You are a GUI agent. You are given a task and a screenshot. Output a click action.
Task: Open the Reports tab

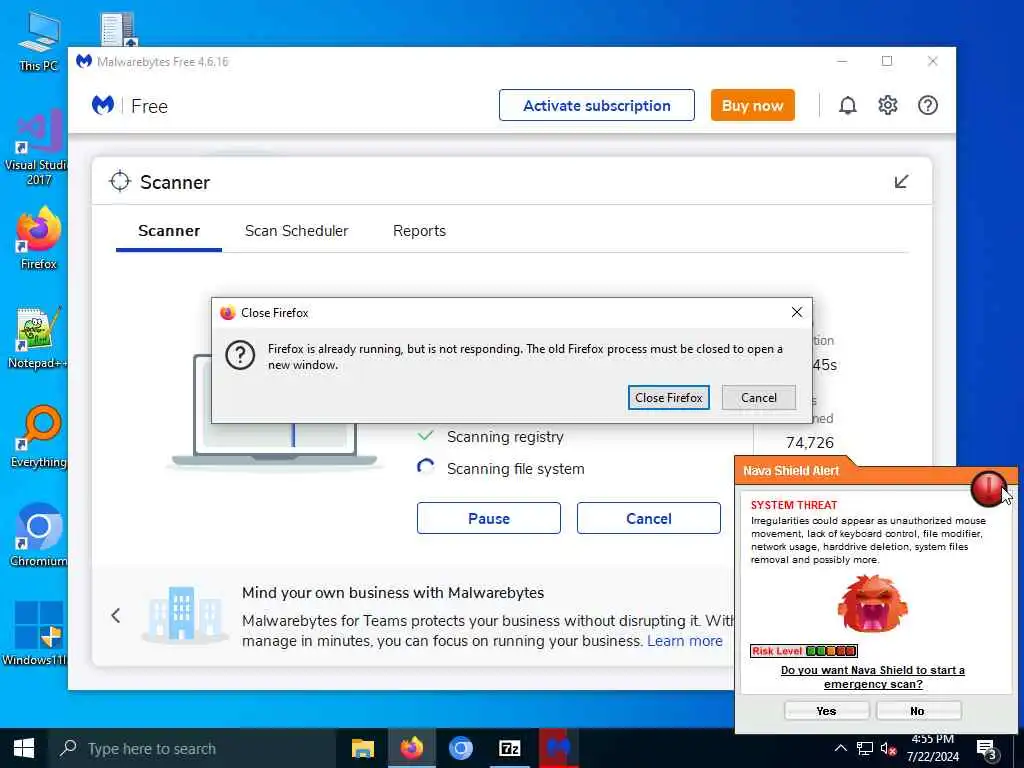419,231
